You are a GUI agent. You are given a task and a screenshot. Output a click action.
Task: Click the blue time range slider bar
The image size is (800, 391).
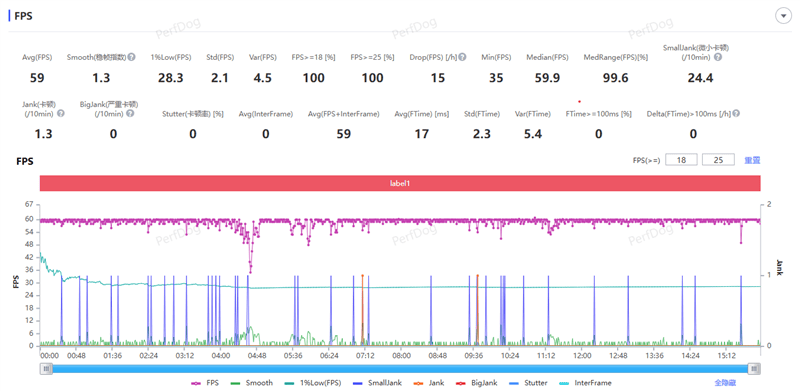pos(400,369)
